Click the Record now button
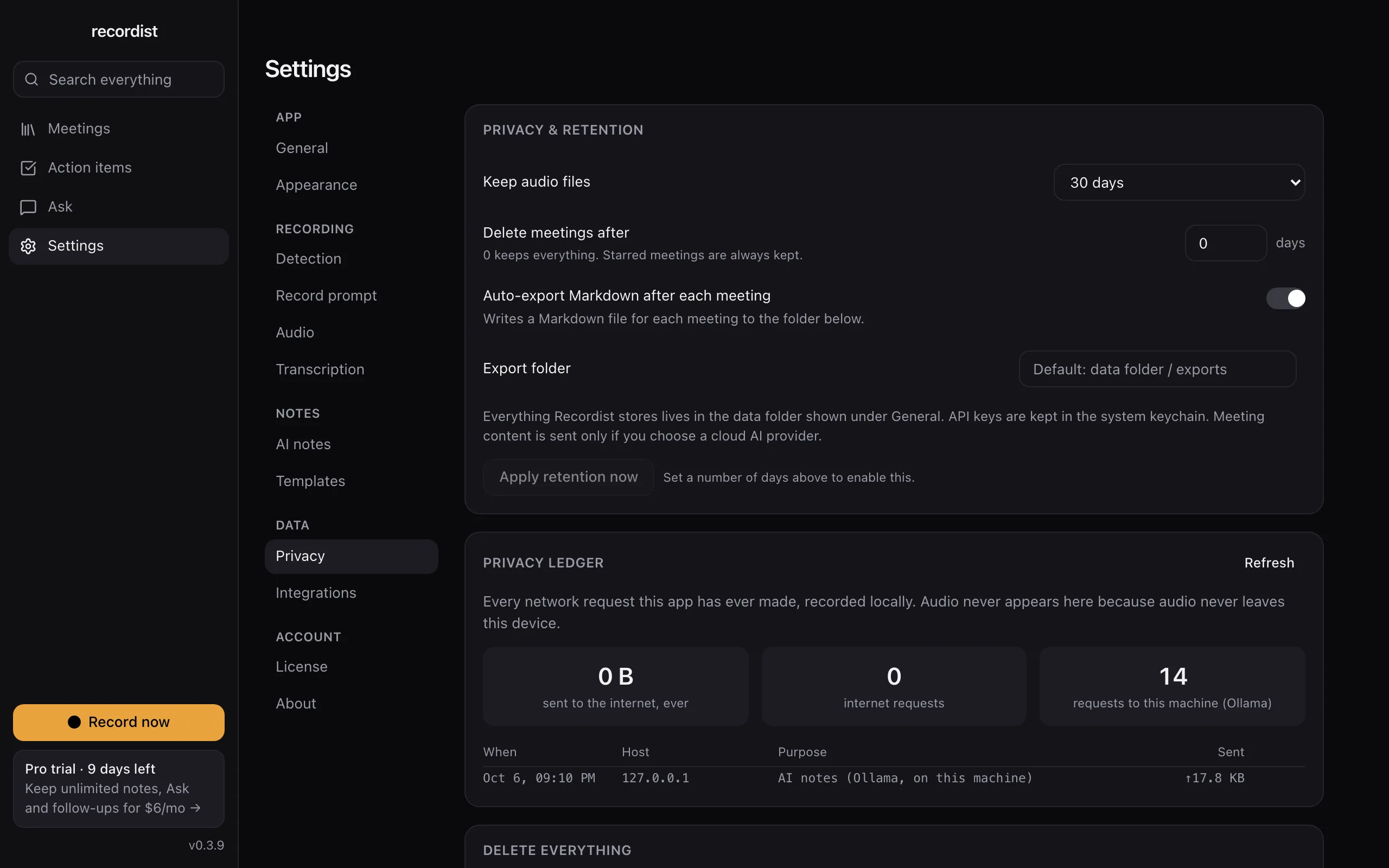Viewport: 1389px width, 868px height. click(119, 722)
